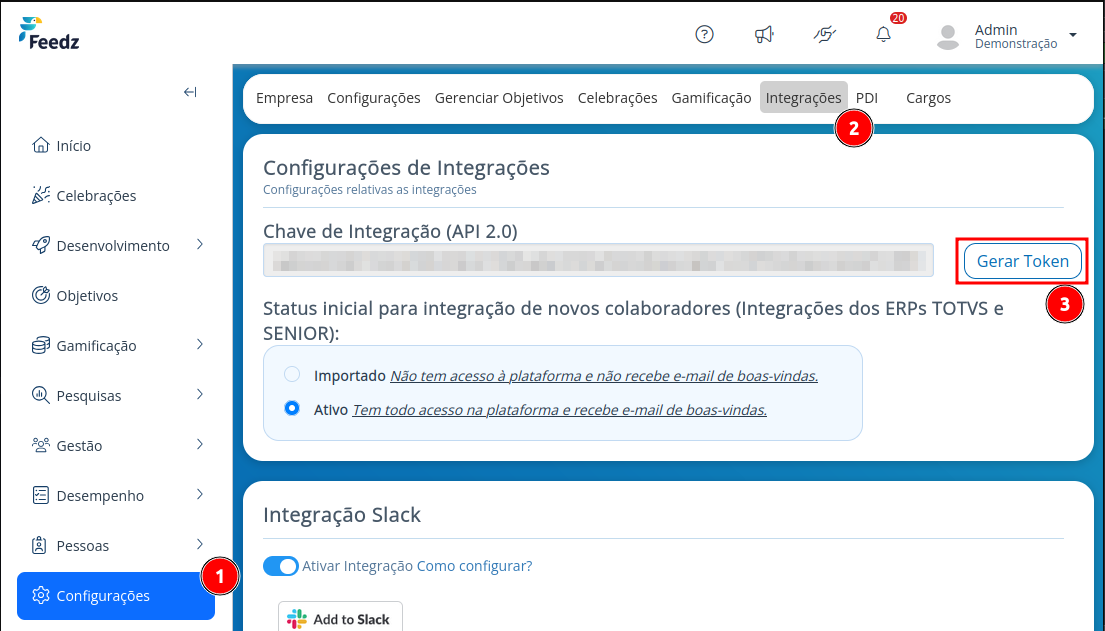Screen dimensions: 1105x631
Task: Open the Configurações tab in top bar
Action: [374, 98]
